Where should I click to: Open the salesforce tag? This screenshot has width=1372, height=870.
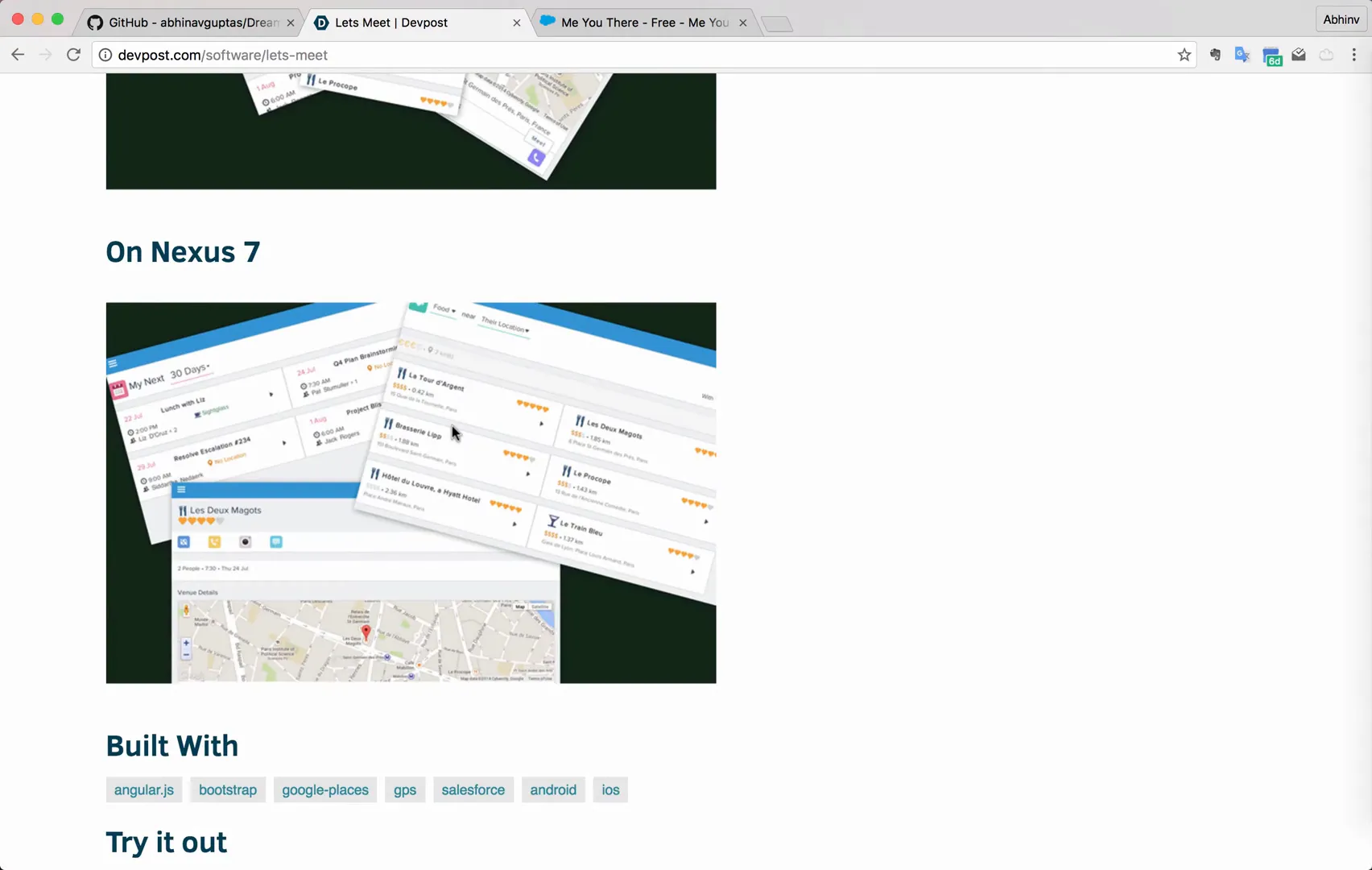pyautogui.click(x=473, y=790)
